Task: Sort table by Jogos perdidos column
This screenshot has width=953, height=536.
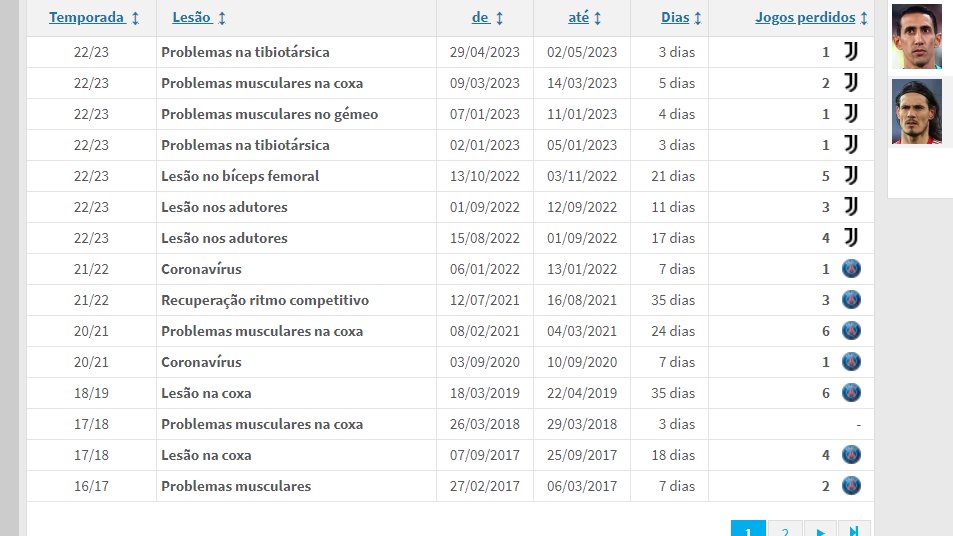Action: coord(811,18)
